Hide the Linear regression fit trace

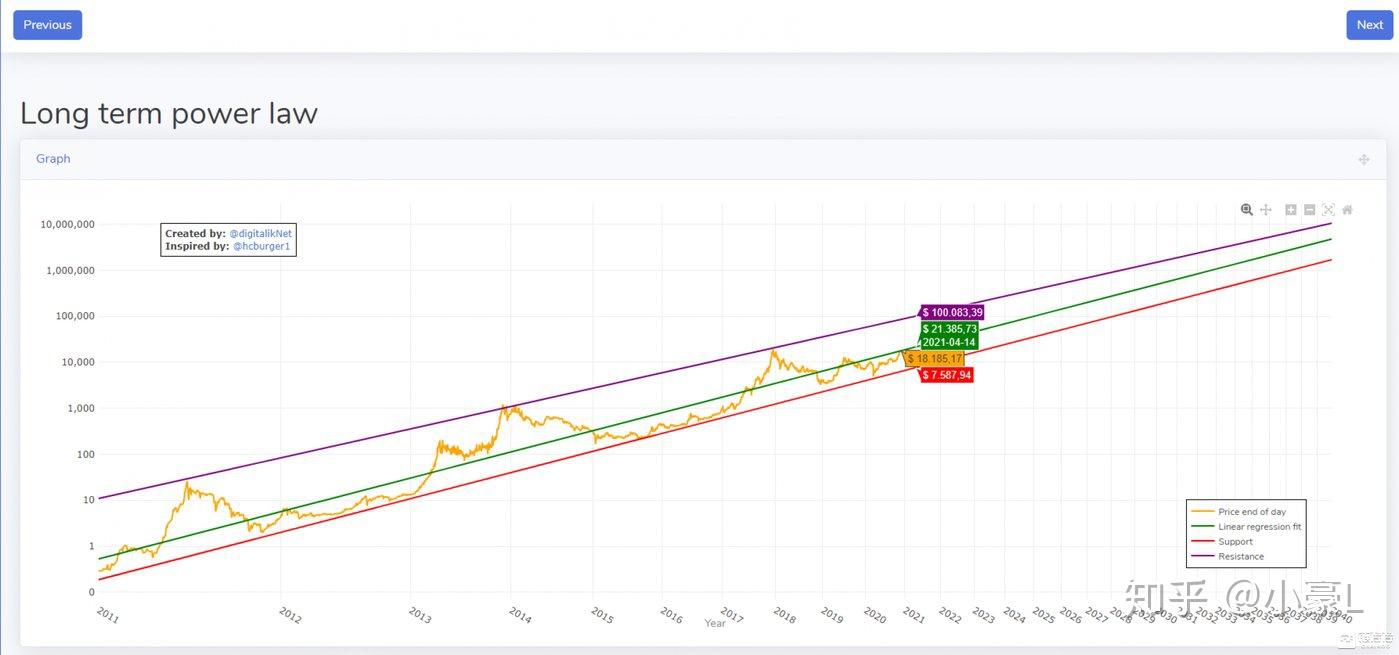click(1259, 527)
